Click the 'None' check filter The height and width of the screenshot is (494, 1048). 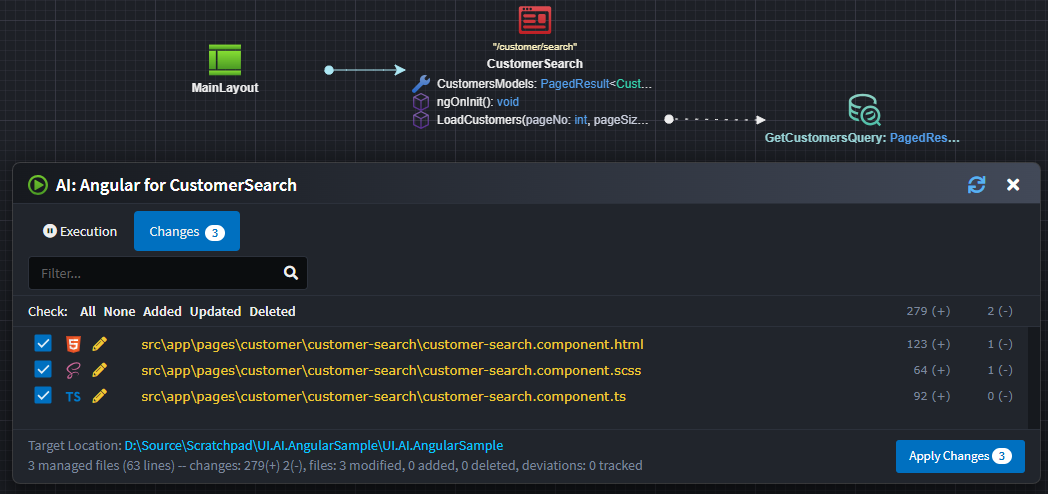(x=119, y=312)
